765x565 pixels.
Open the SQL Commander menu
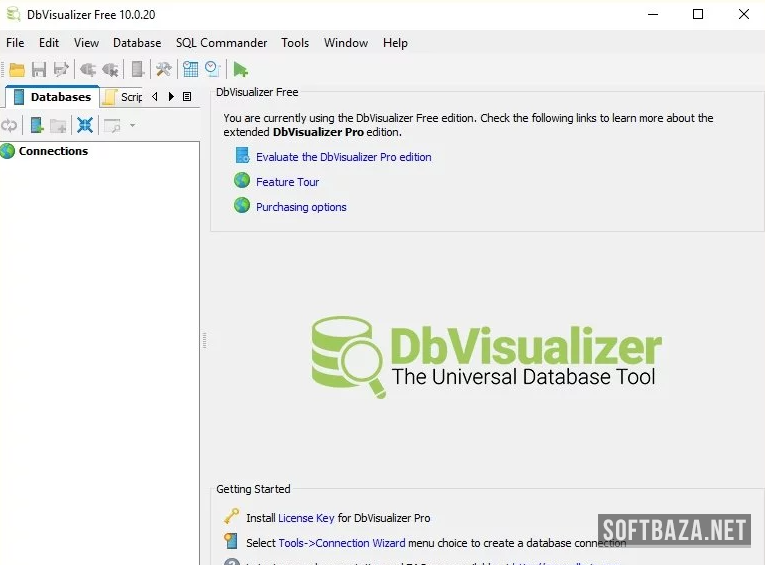[221, 43]
